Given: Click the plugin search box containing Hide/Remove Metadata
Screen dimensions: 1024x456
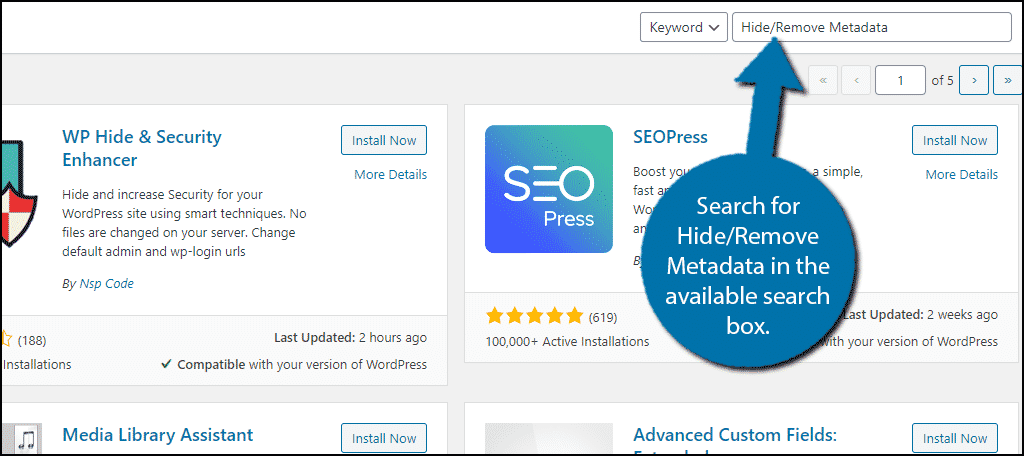Looking at the screenshot, I should [x=872, y=27].
